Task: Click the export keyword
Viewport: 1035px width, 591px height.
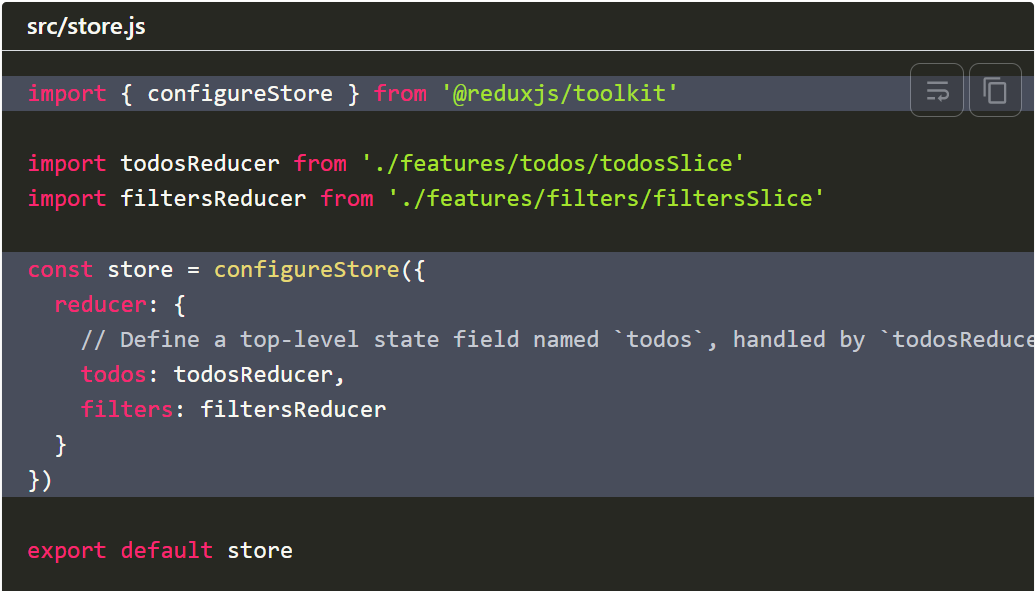Action: pyautogui.click(x=67, y=550)
